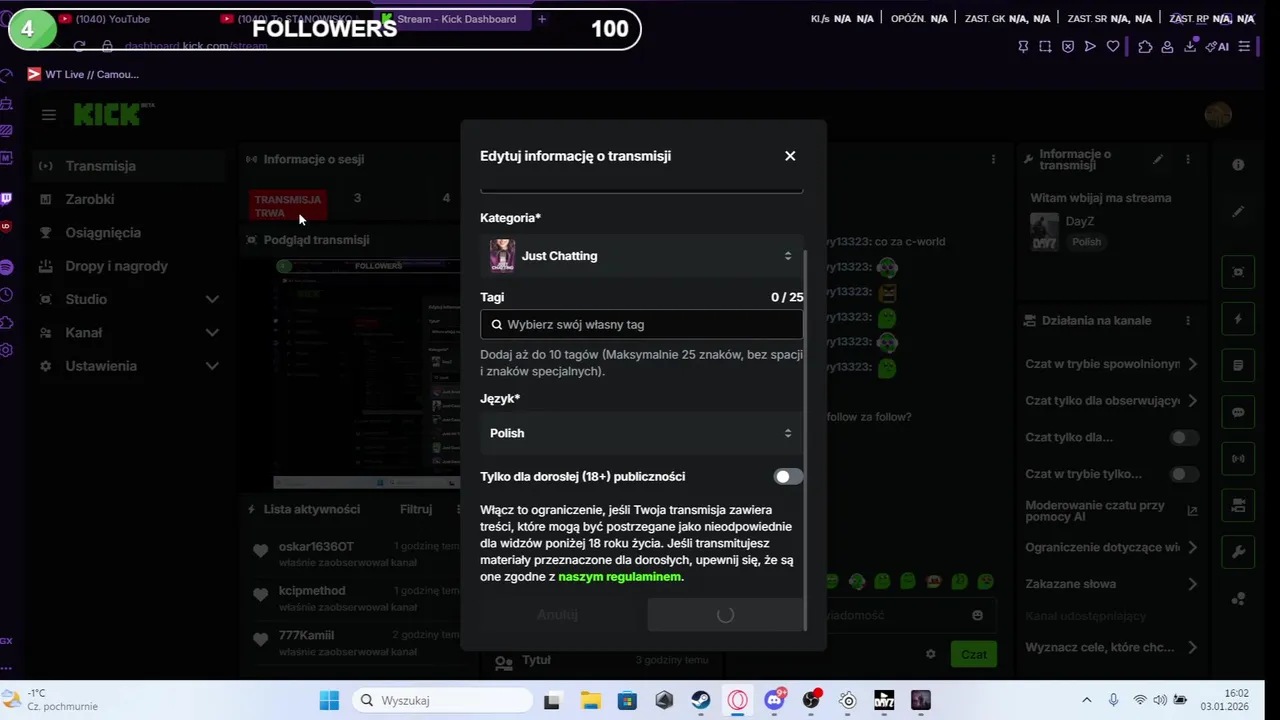Open the hamburger menu next to Kick logo
The image size is (1280, 720).
point(48,115)
